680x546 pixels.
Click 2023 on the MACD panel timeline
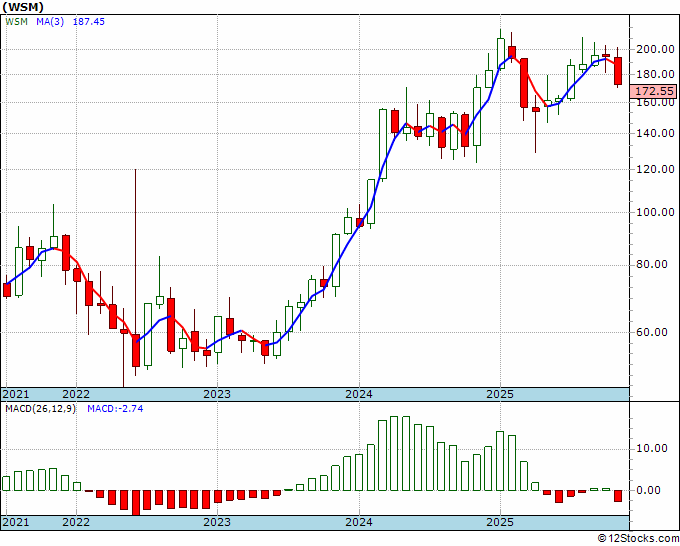pyautogui.click(x=217, y=522)
